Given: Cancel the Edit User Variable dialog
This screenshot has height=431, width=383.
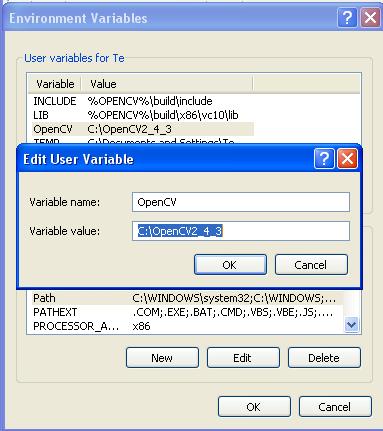Looking at the screenshot, I should (311, 265).
